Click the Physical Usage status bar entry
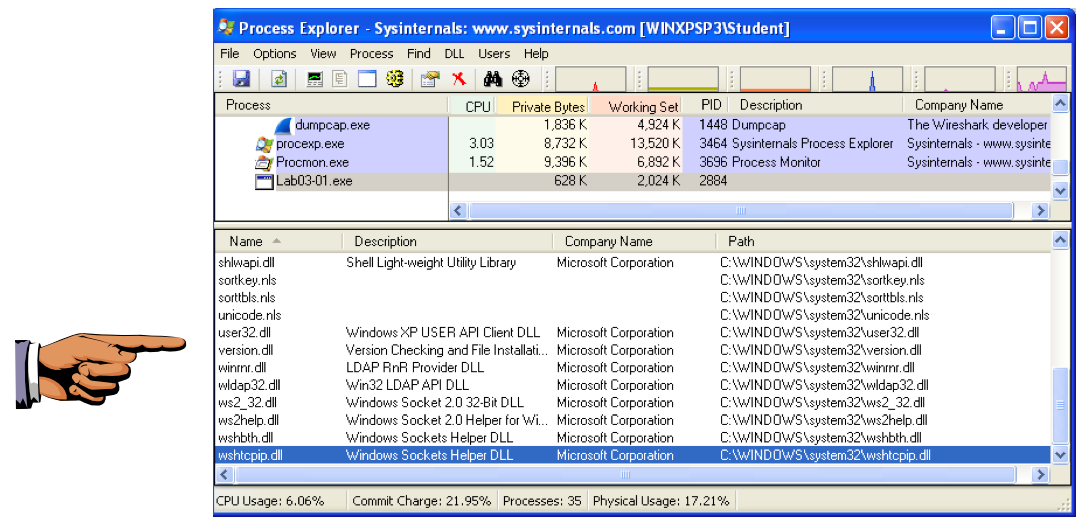The height and width of the screenshot is (528, 1083). [x=661, y=501]
